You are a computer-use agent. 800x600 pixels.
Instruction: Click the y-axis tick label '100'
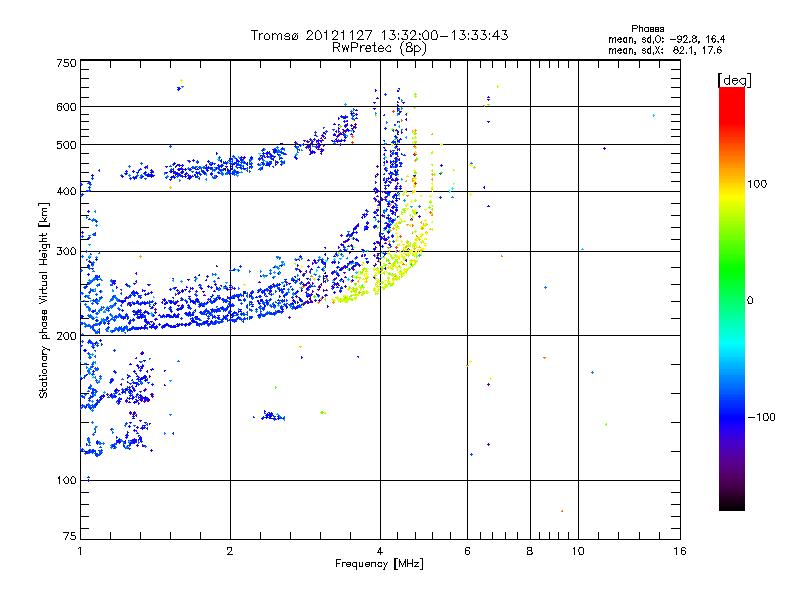66,481
